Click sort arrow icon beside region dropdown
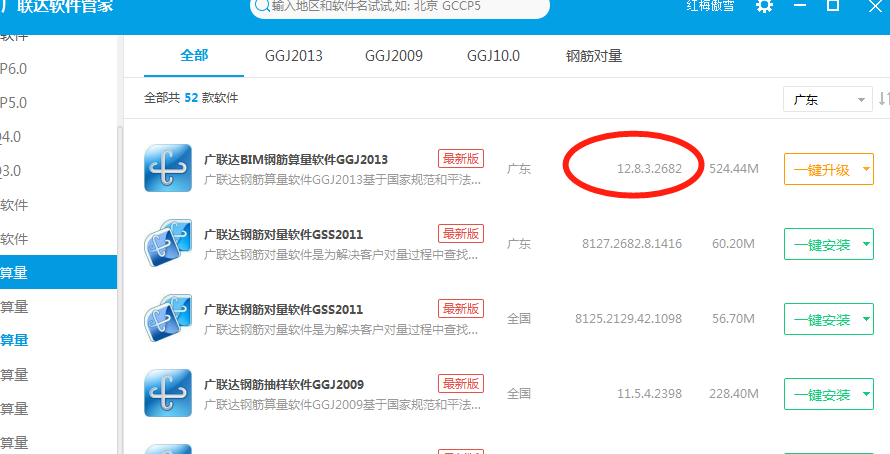The height and width of the screenshot is (454, 890). [x=884, y=99]
